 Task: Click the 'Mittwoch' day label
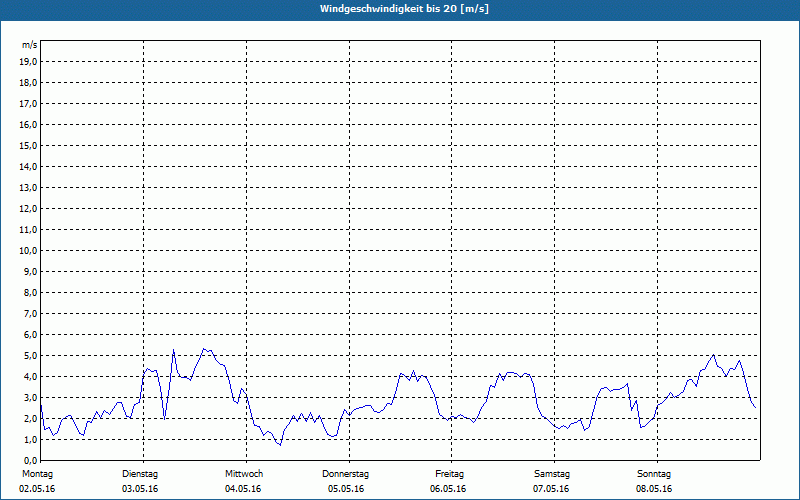coord(244,474)
